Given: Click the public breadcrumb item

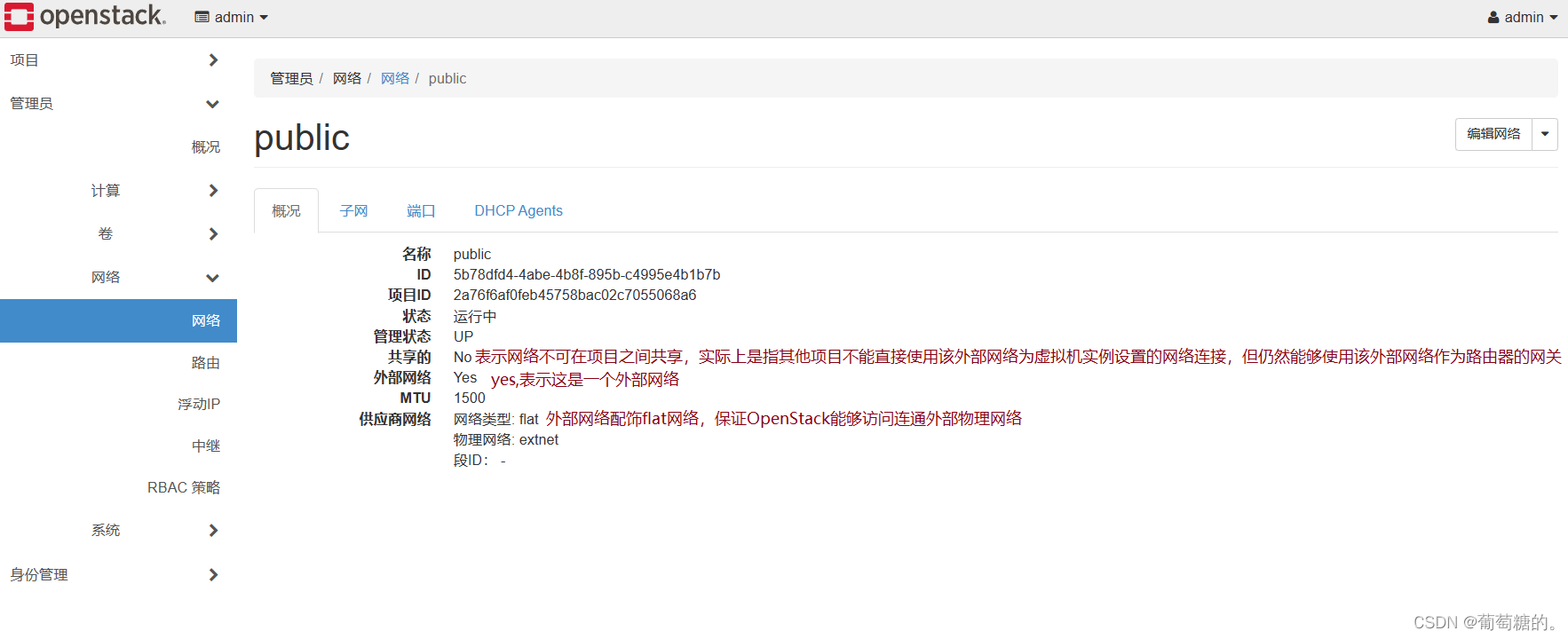Looking at the screenshot, I should tap(447, 79).
